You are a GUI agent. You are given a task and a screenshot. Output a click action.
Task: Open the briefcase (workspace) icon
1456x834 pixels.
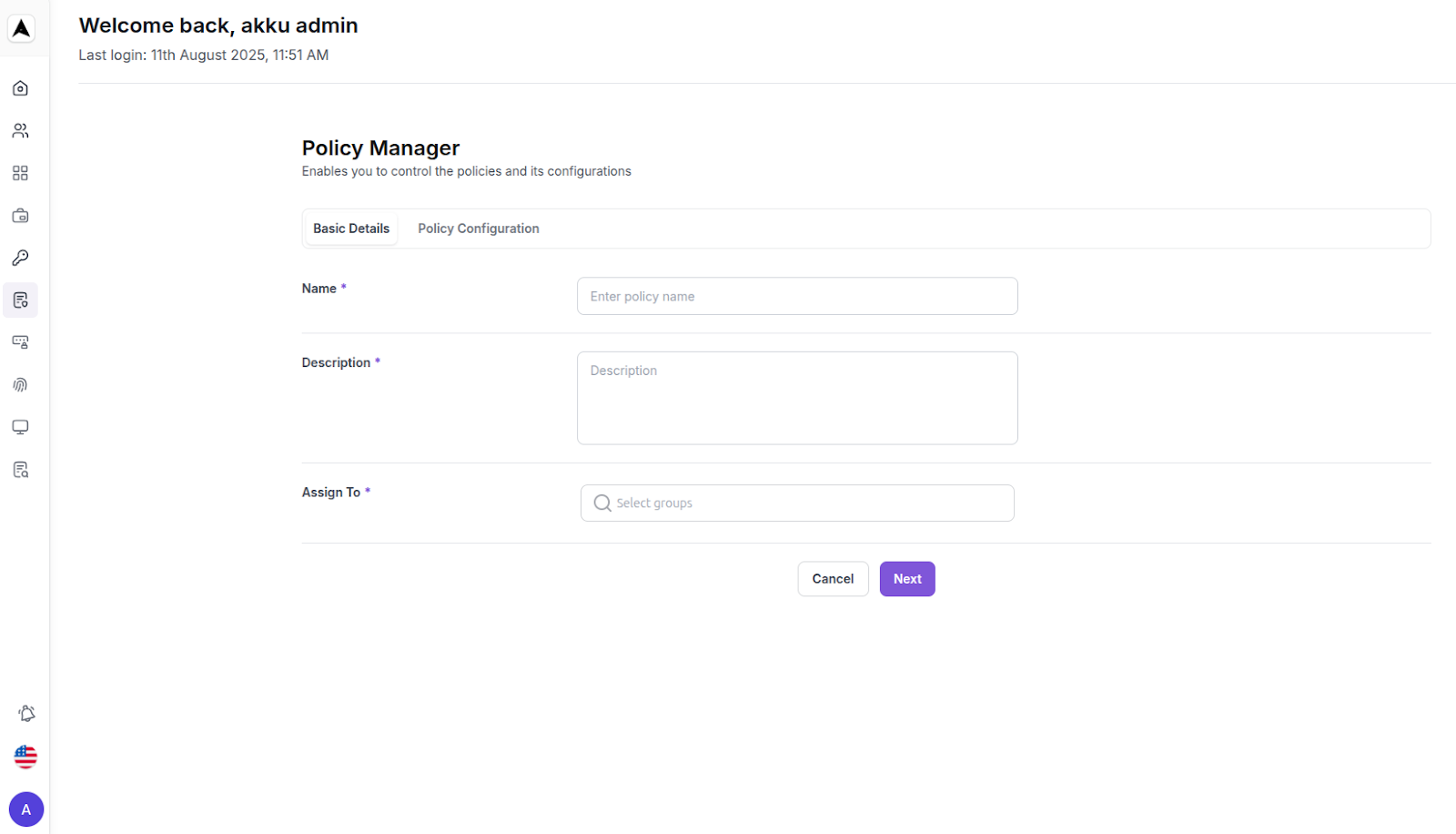[19, 216]
